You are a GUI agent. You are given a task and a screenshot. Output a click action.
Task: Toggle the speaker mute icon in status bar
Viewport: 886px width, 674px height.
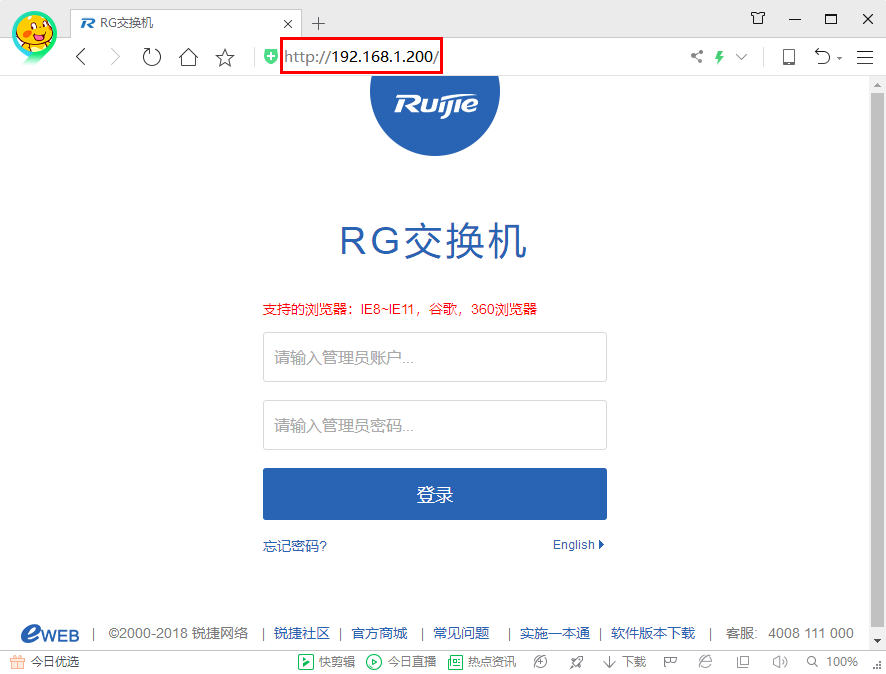coord(778,662)
